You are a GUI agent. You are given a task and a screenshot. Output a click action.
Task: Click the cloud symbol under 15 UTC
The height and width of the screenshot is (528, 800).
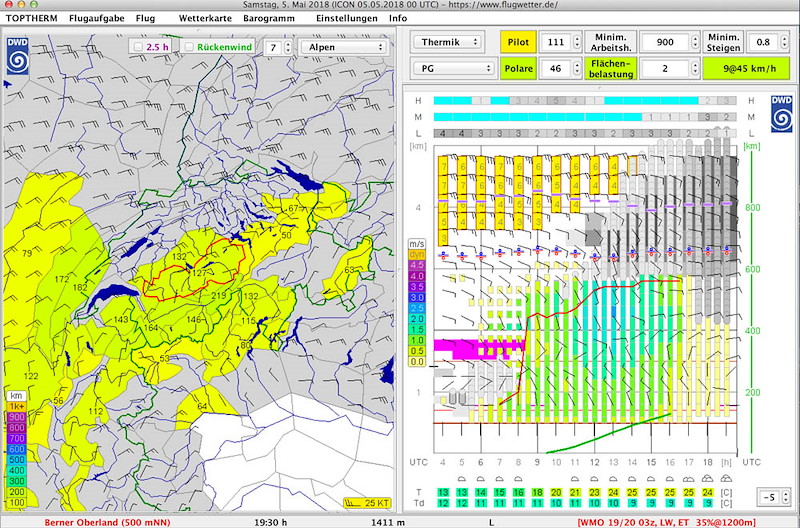tap(651, 479)
